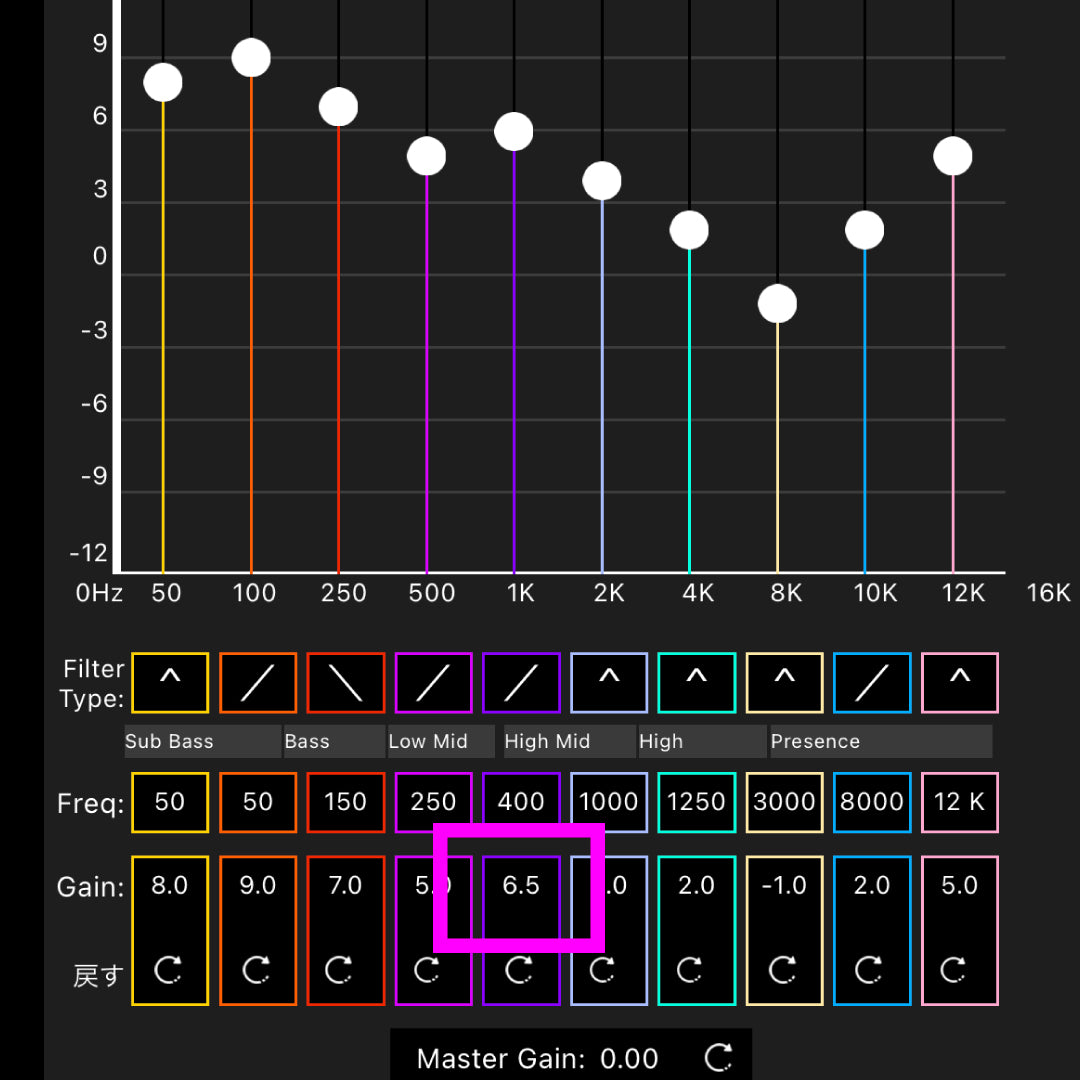1080x1080 pixels.
Task: Select the Sub Bass range label
Action: pyautogui.click(x=202, y=741)
